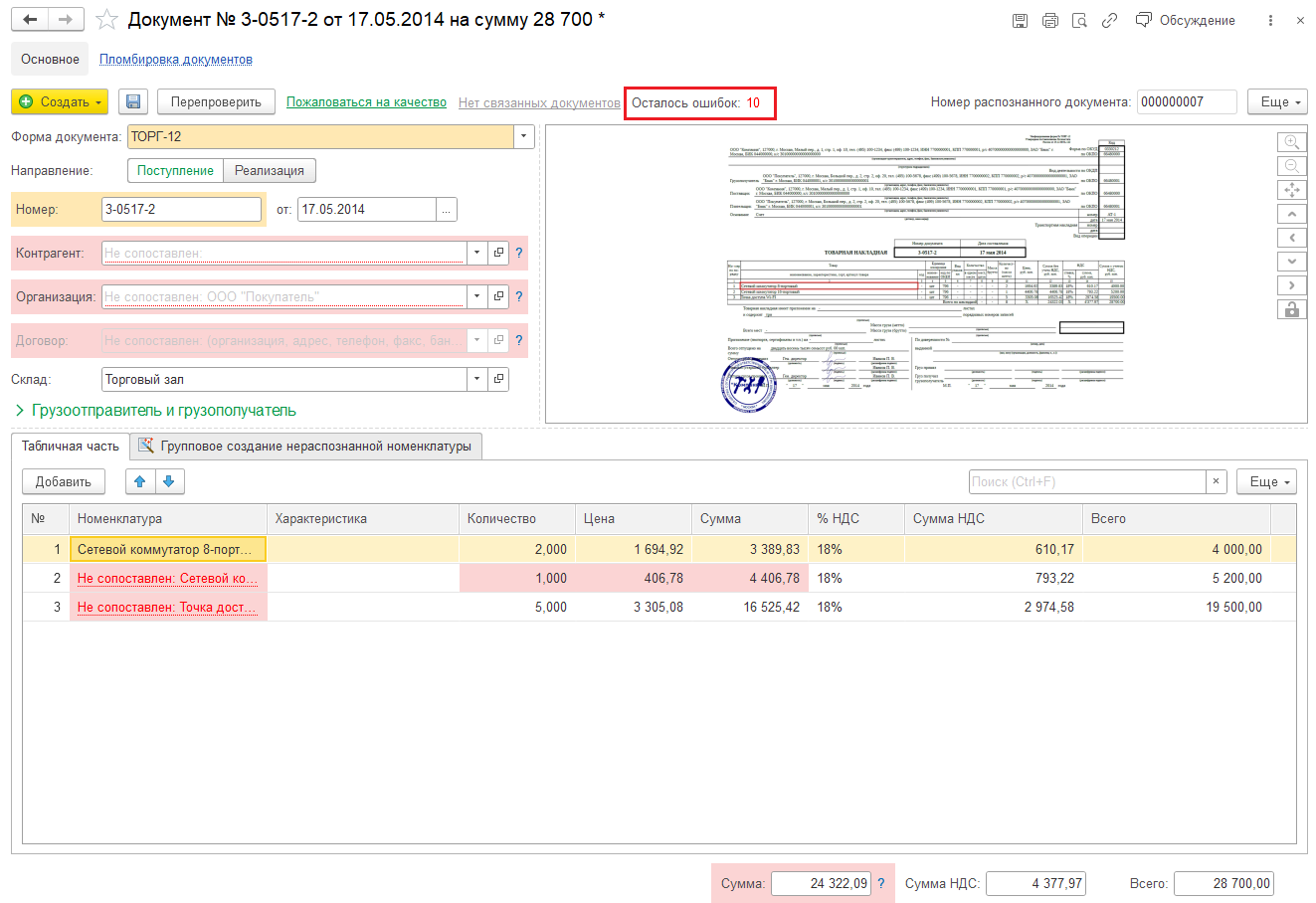Click the lock icon in preview toolbar
This screenshot has height=903, width=1316.
[1291, 309]
